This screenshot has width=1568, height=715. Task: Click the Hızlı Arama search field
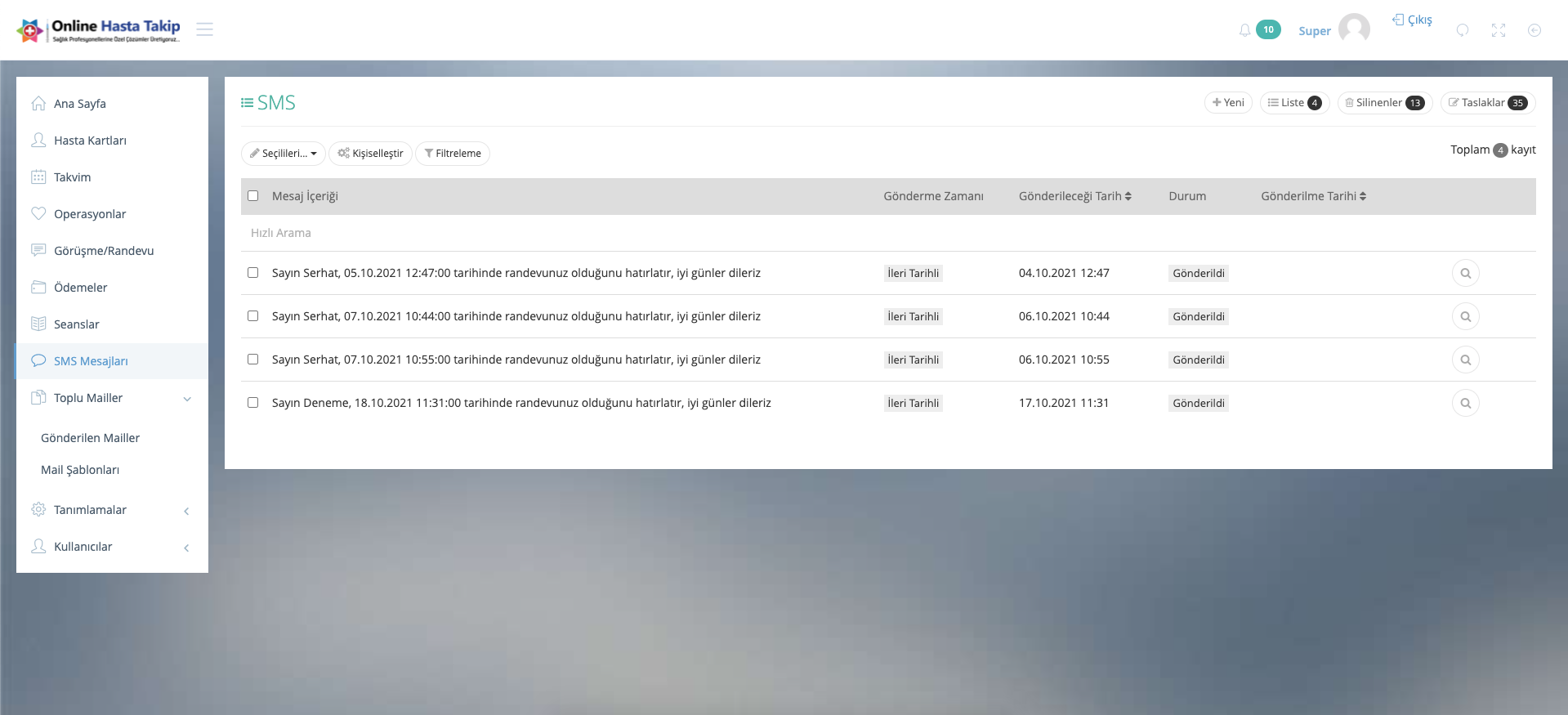556,233
